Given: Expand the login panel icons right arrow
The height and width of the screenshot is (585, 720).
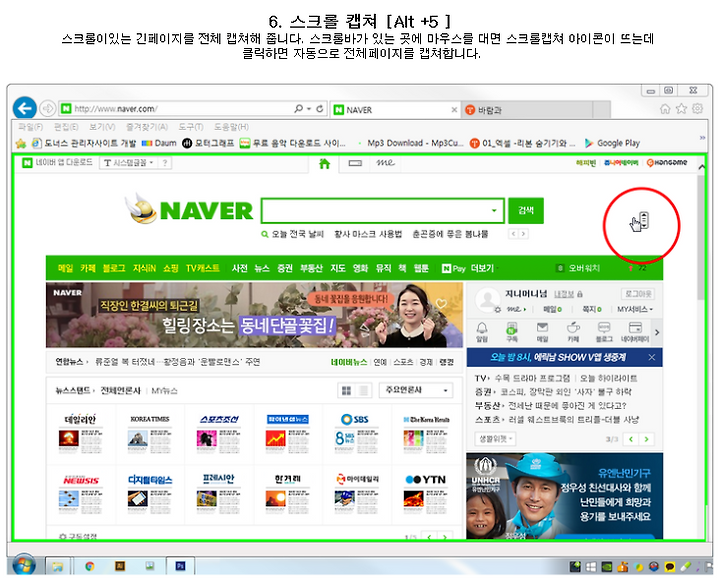Looking at the screenshot, I should tap(657, 332).
